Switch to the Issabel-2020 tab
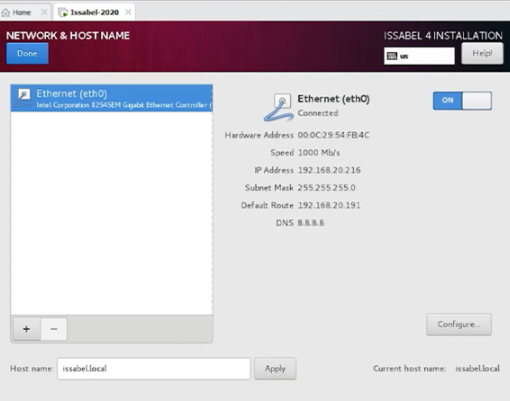The image size is (510, 401). (94, 12)
